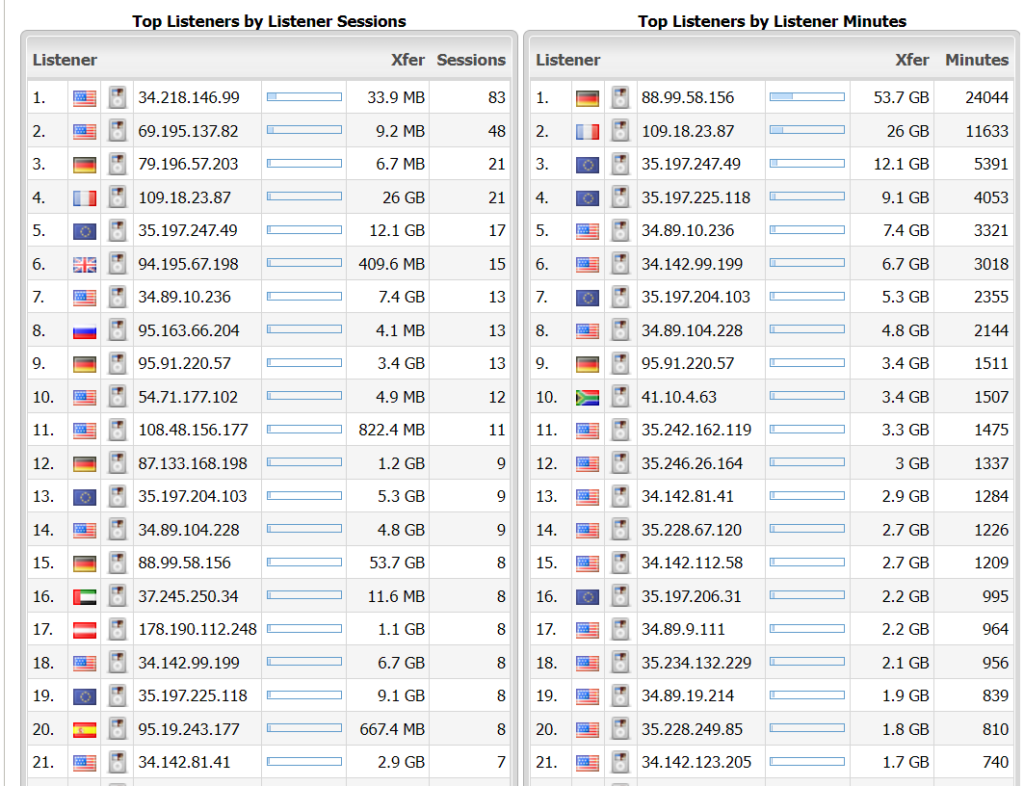Click the Spanish flag beside 95.19.243.177
This screenshot has height=786, width=1024.
pos(84,730)
